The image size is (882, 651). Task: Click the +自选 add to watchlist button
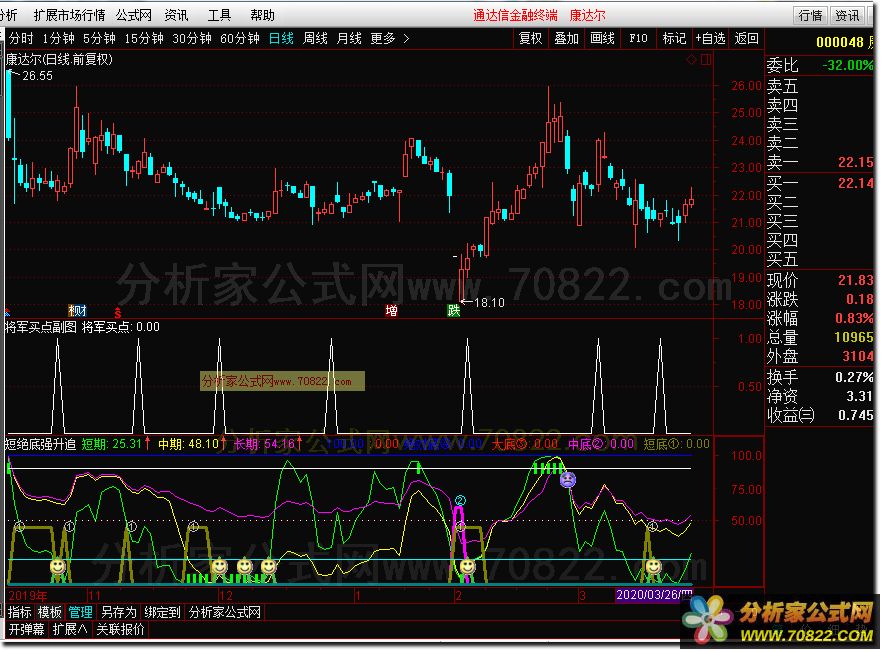709,39
